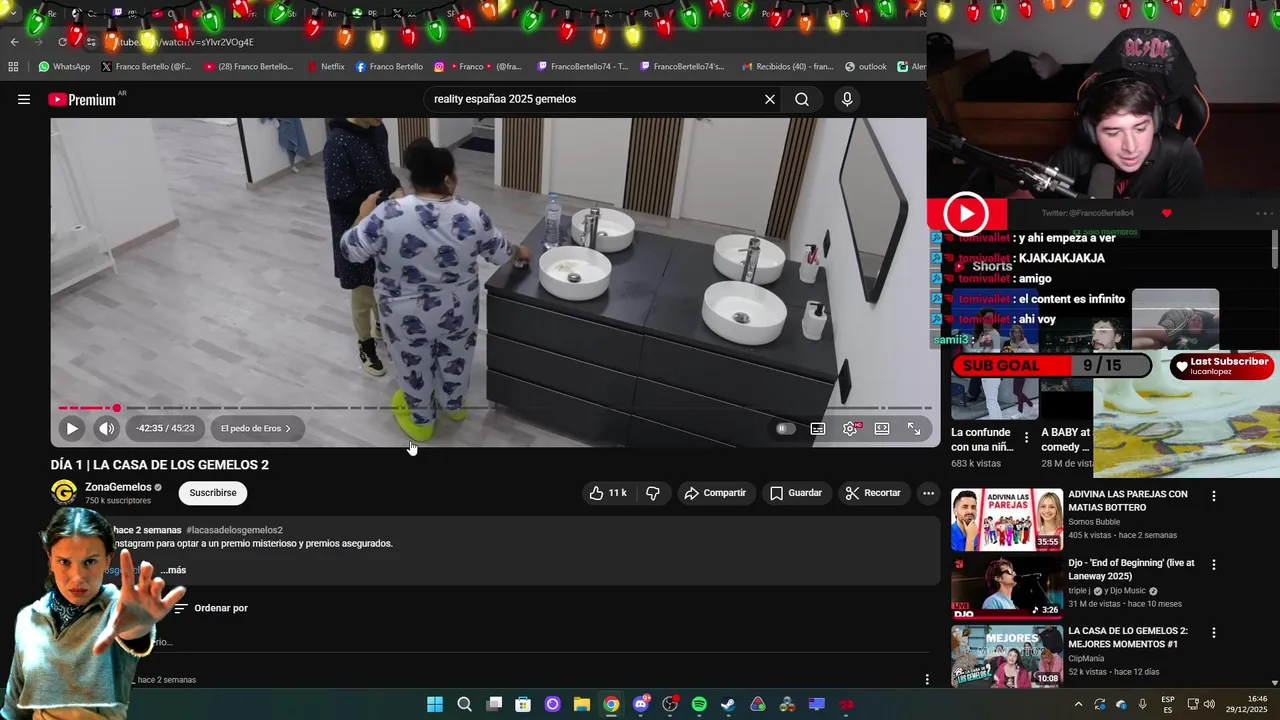Clear the search box with the X icon
This screenshot has height=720, width=1280.
(x=770, y=99)
